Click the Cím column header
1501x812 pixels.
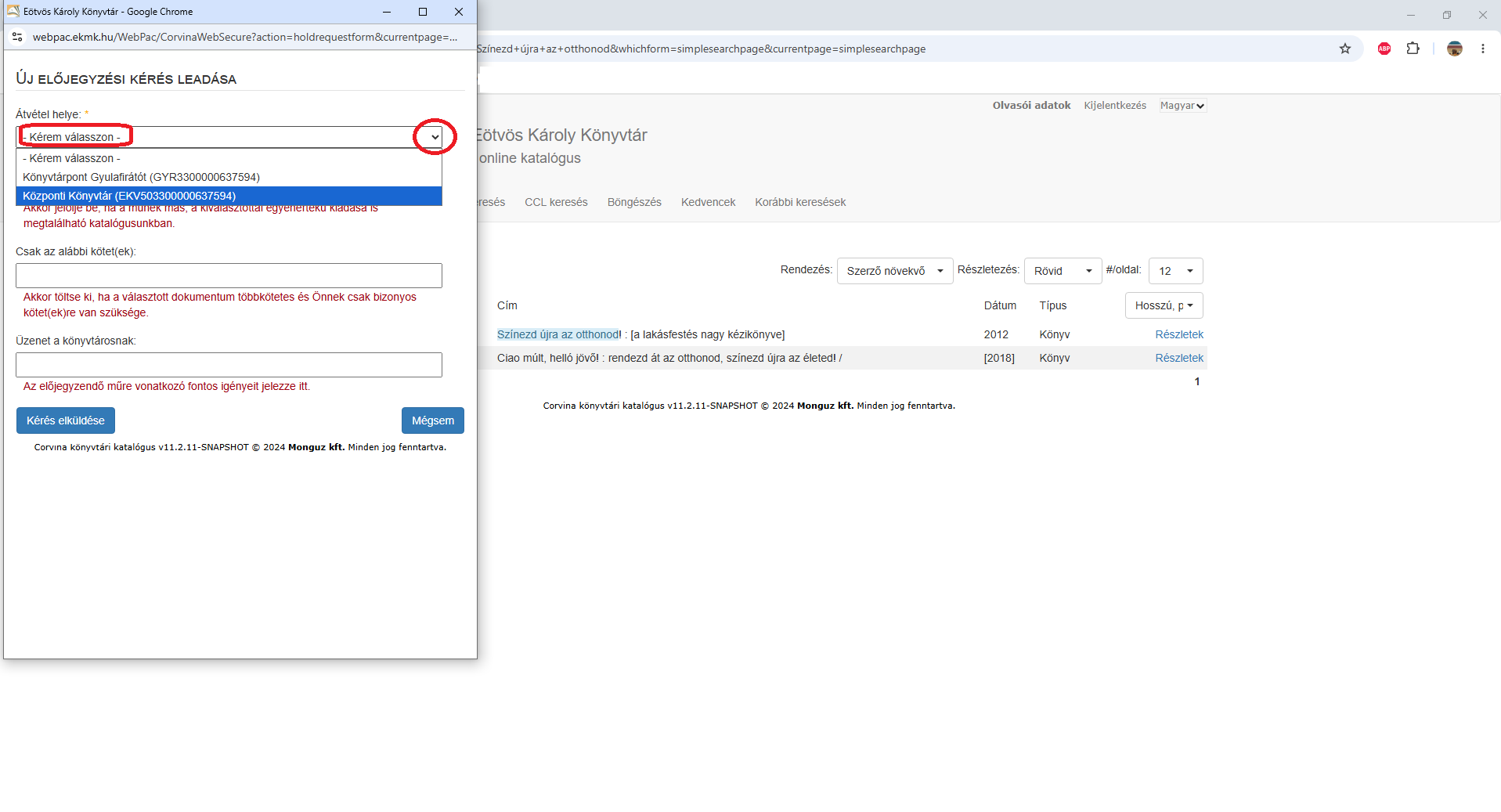click(x=507, y=305)
